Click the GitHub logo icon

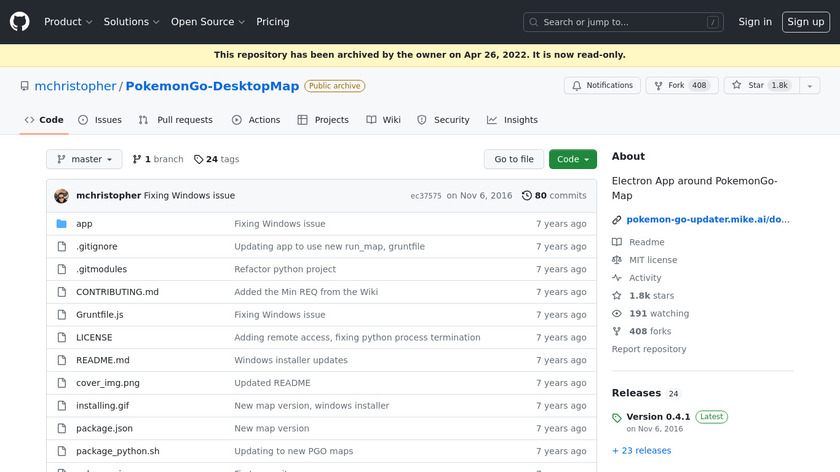tap(20, 21)
